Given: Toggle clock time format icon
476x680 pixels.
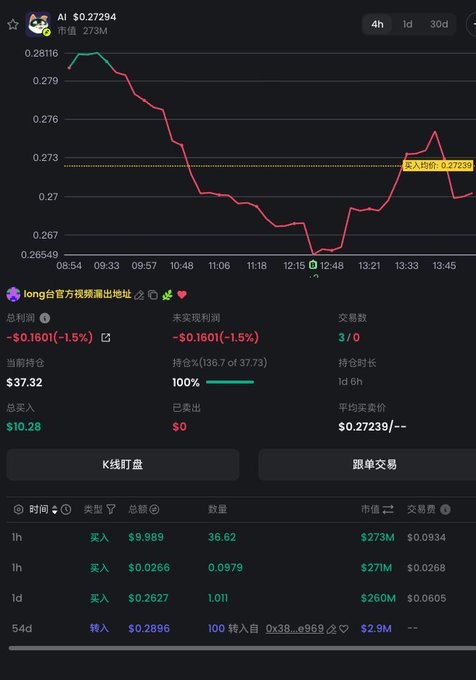Looking at the screenshot, I should point(66,510).
